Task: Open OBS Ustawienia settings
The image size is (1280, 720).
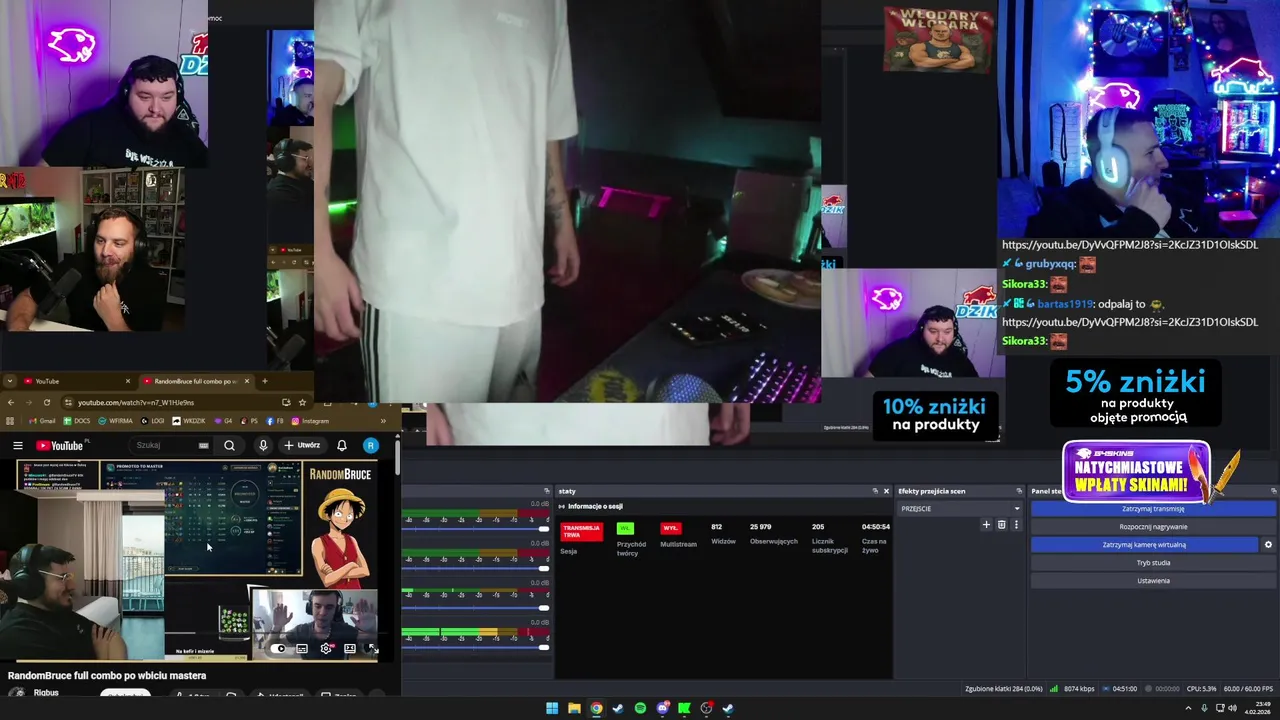Action: coord(1153,581)
